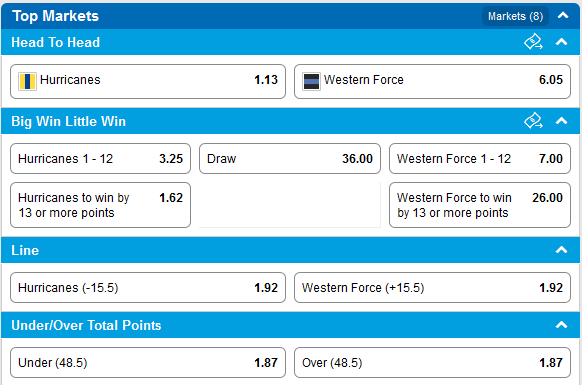Choose Western Force to win by 13 or more

pos(480,205)
